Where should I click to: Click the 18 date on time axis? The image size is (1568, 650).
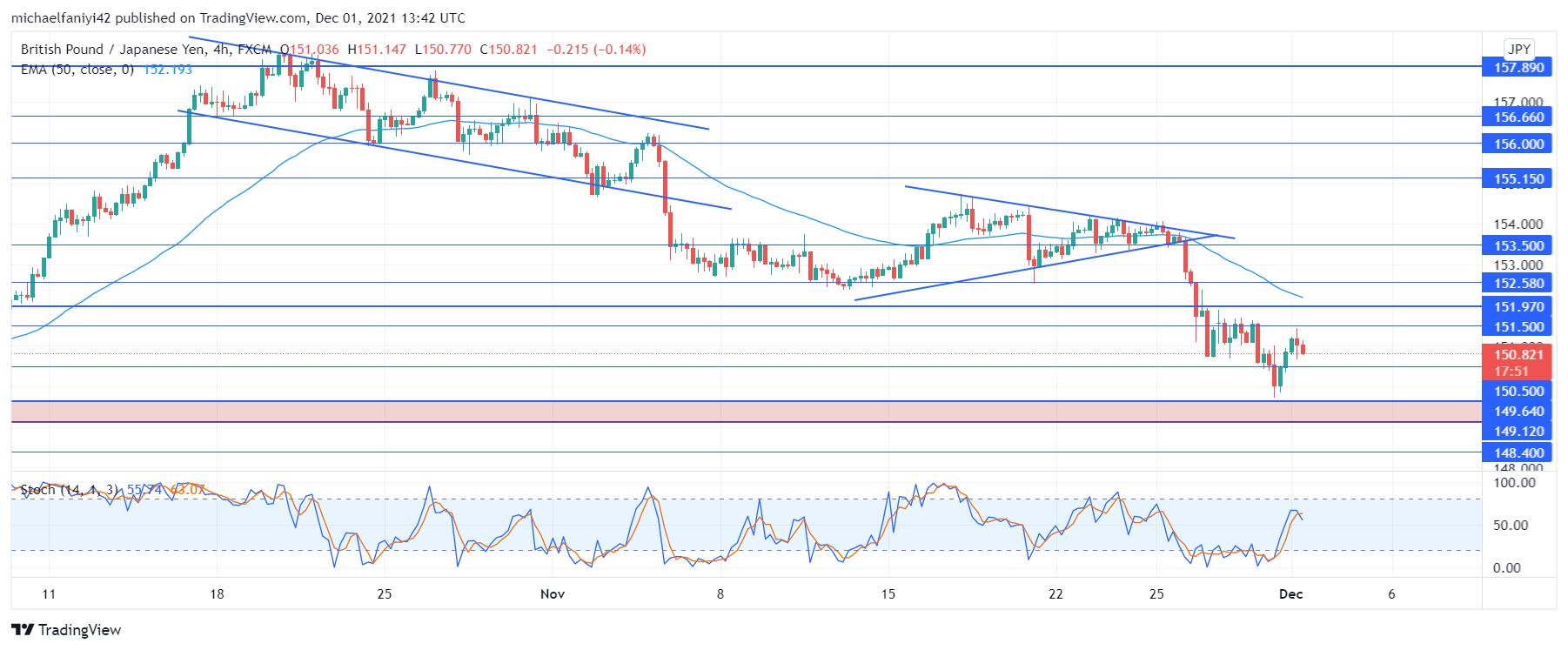coord(217,594)
